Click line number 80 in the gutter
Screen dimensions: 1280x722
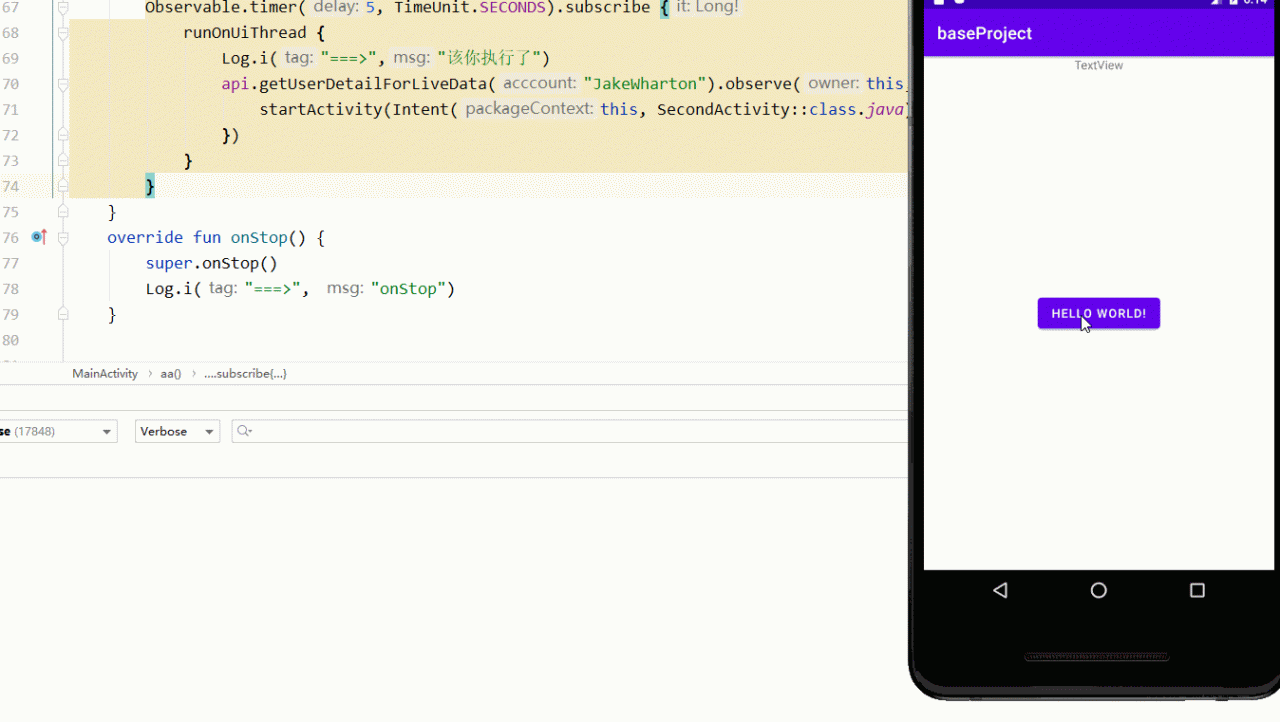(10, 340)
